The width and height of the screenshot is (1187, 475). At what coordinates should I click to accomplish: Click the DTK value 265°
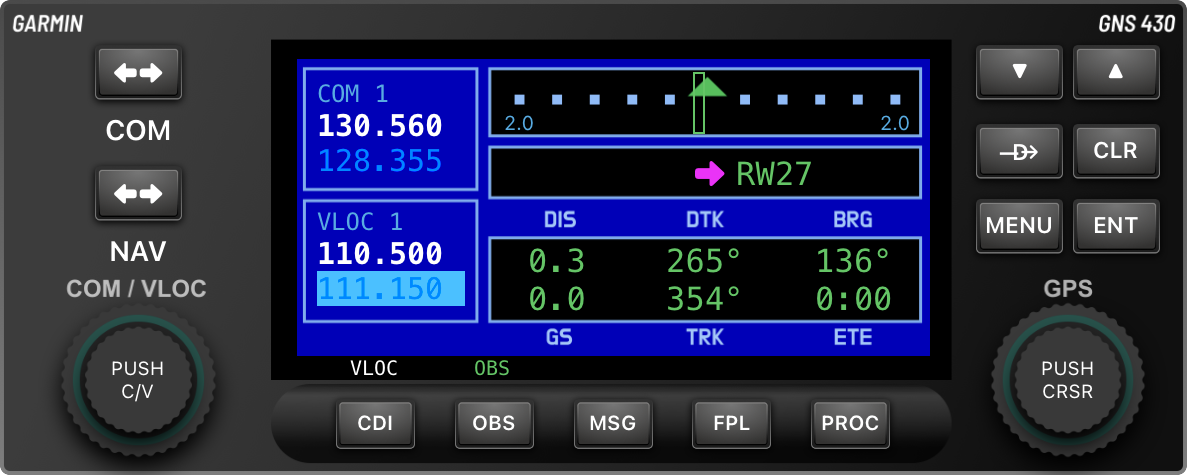point(704,261)
